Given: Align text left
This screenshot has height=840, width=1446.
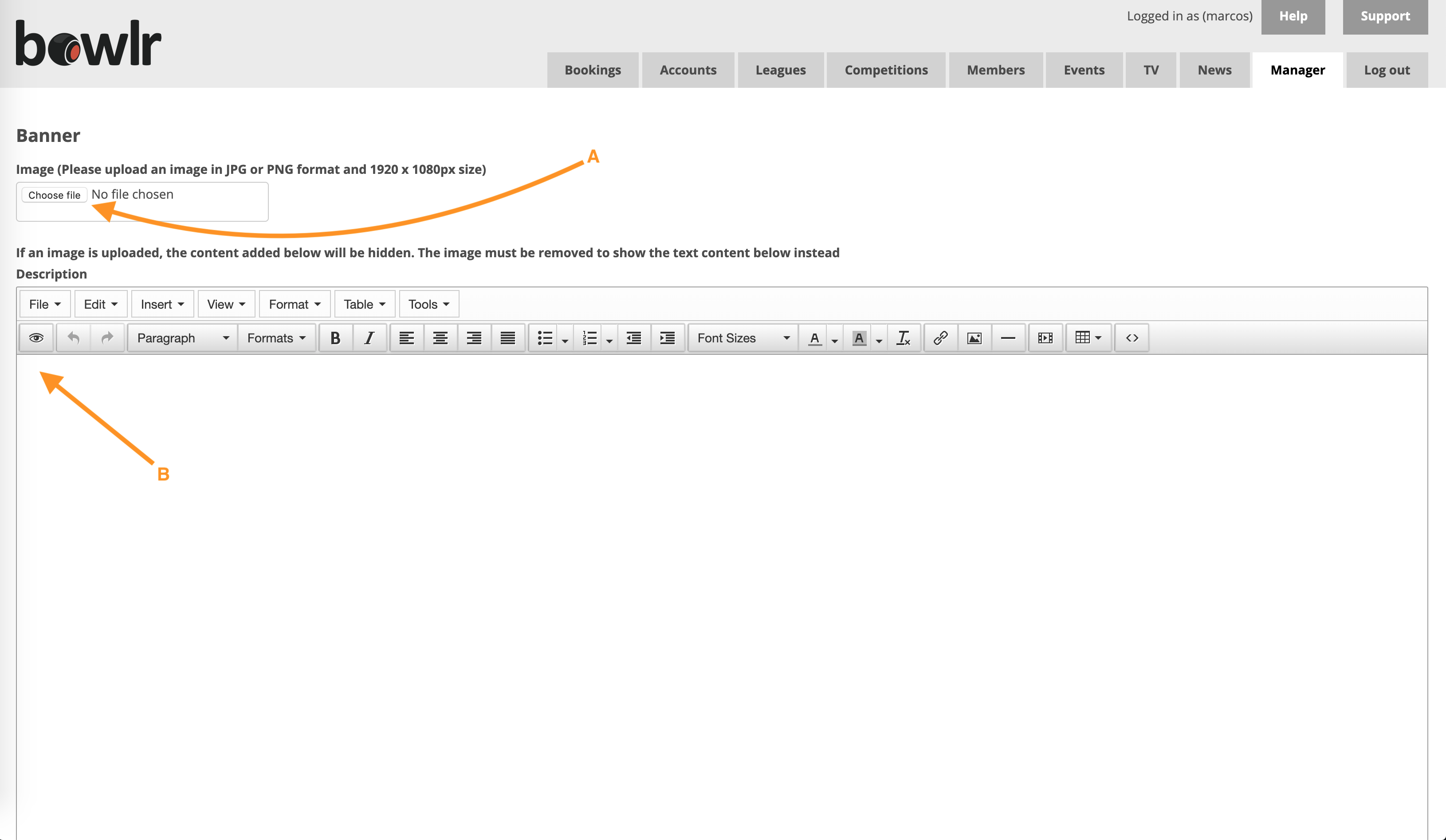Looking at the screenshot, I should [407, 338].
